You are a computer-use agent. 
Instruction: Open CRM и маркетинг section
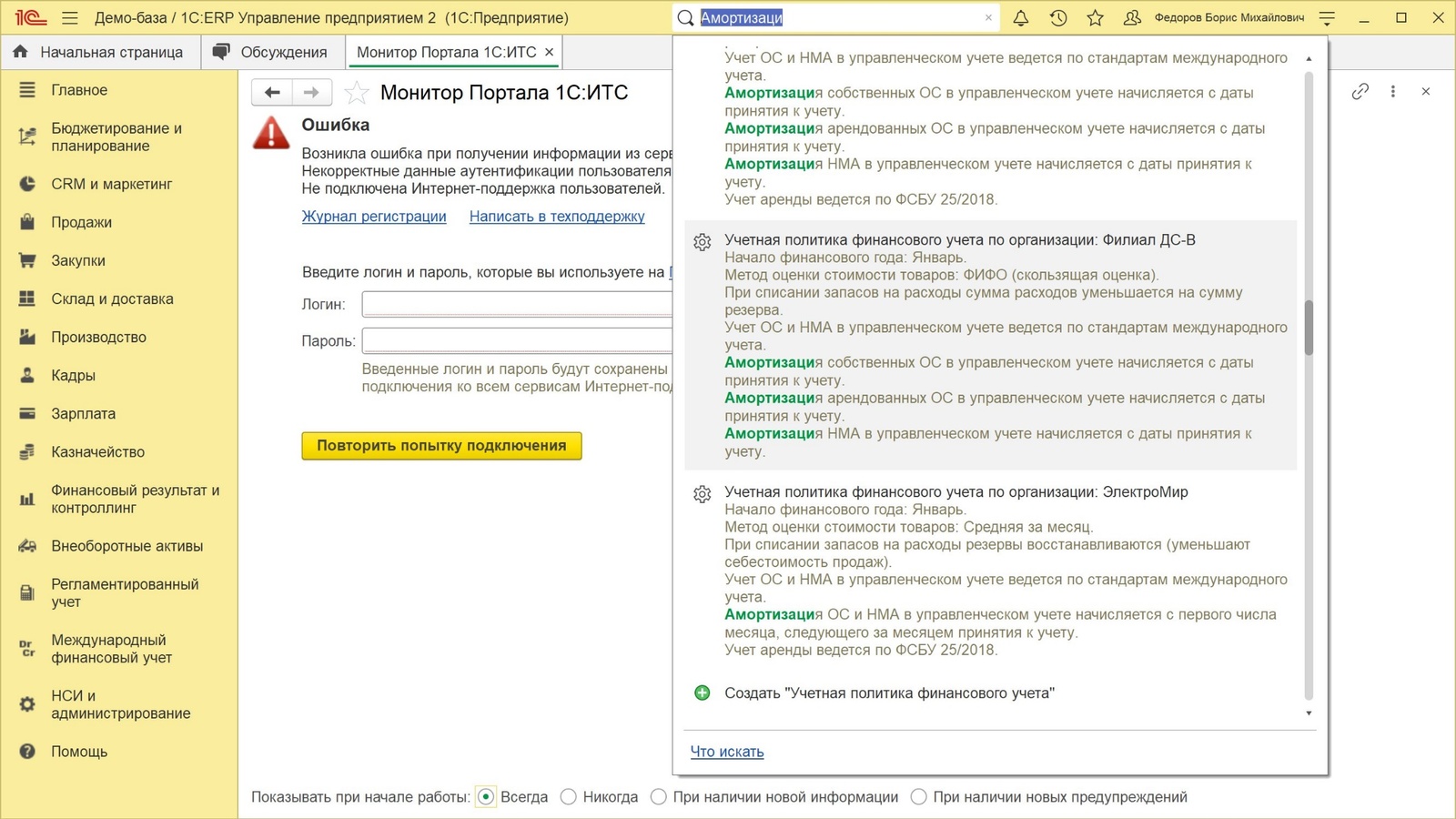119,184
